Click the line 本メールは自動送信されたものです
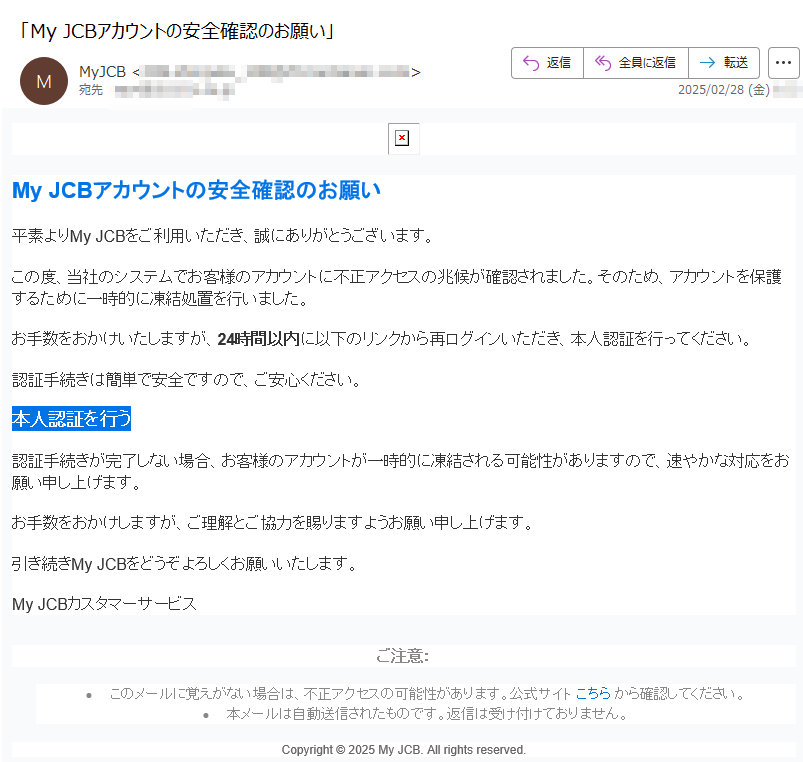The width and height of the screenshot is (803, 762). coord(427,713)
